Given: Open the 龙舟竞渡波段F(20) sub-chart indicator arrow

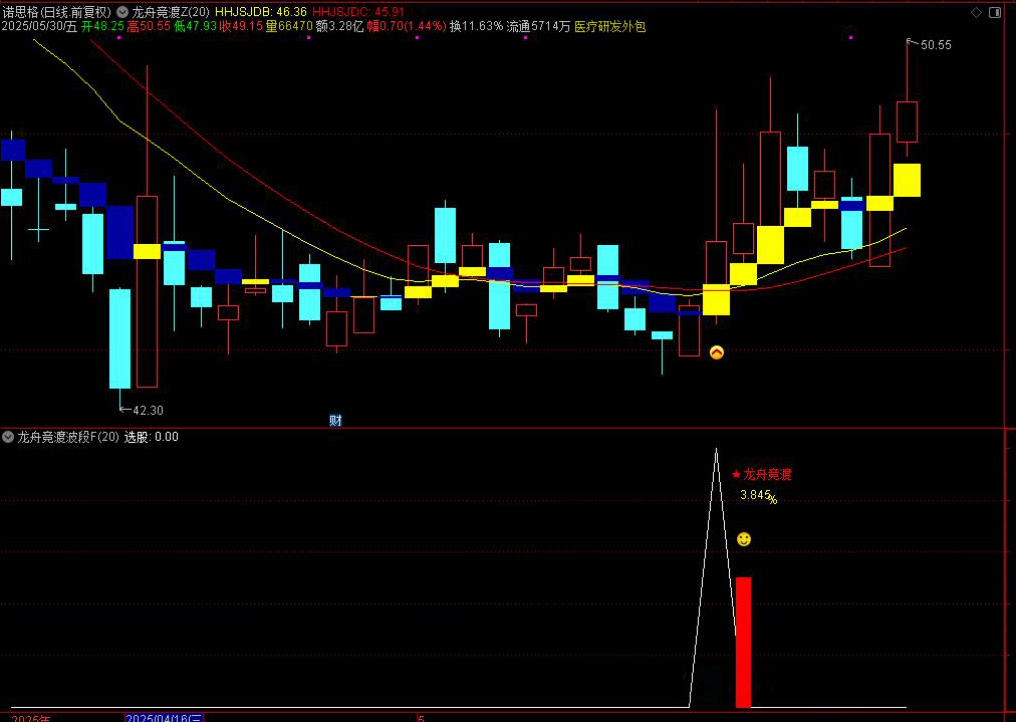Looking at the screenshot, I should pos(8,437).
